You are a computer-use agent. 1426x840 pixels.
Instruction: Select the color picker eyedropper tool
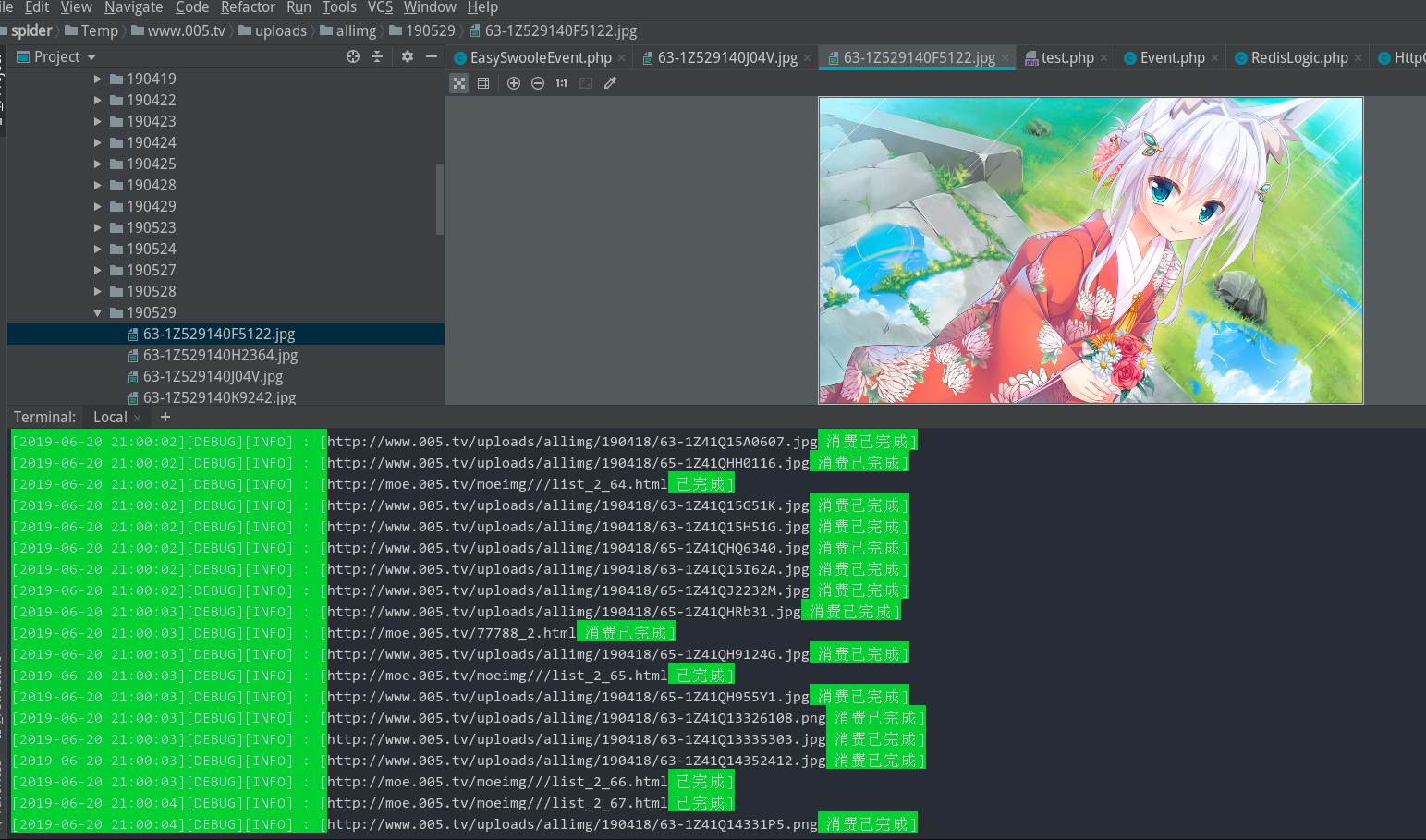[x=610, y=83]
